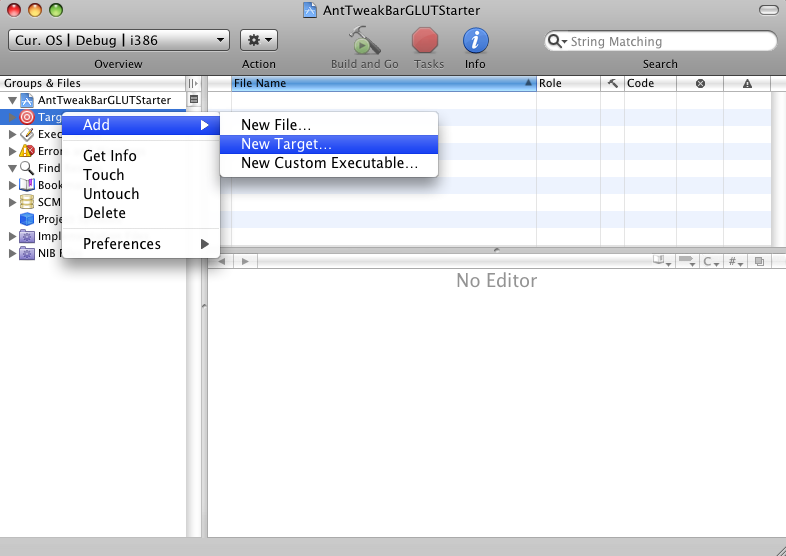Click the Build and Go hammer icon

tap(363, 41)
